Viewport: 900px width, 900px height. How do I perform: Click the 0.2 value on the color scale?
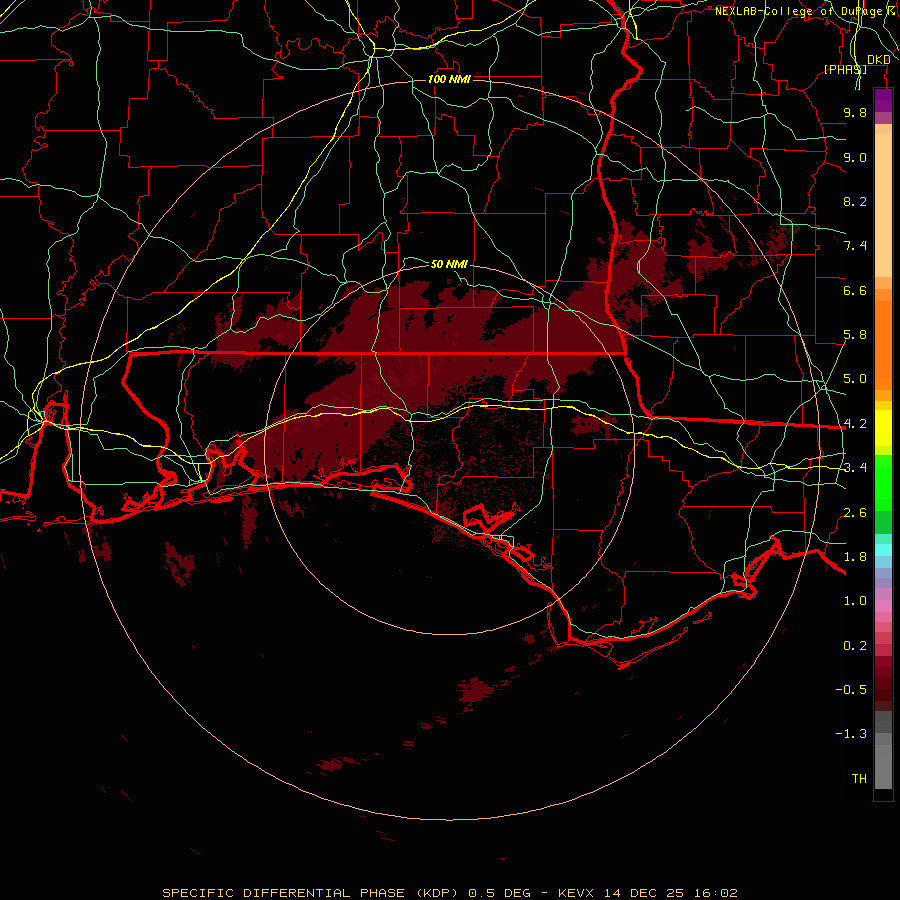pos(855,646)
